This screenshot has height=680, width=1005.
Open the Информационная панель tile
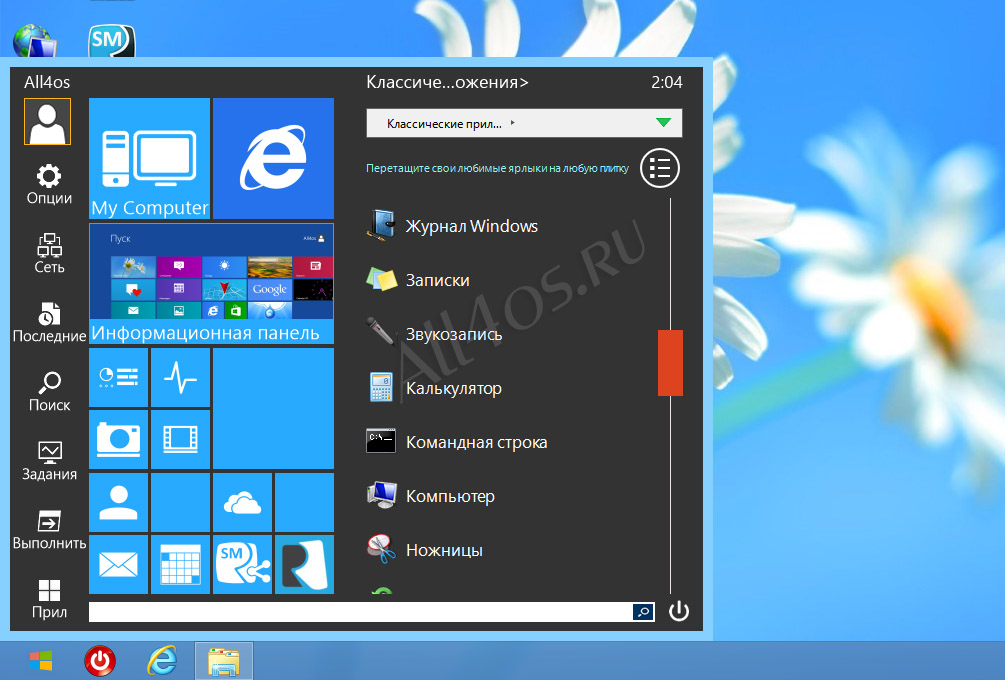212,283
